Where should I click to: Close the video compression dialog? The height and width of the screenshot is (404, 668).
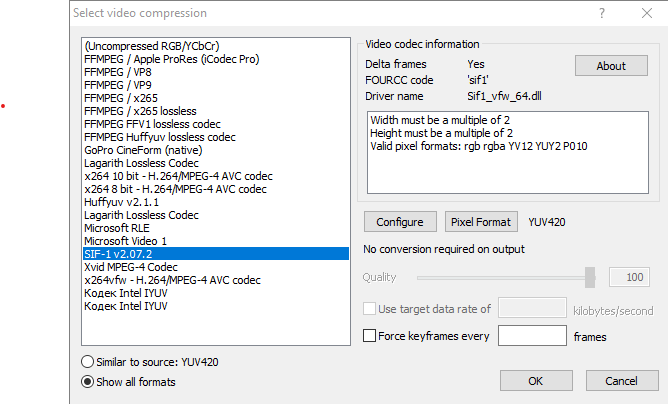(645, 13)
